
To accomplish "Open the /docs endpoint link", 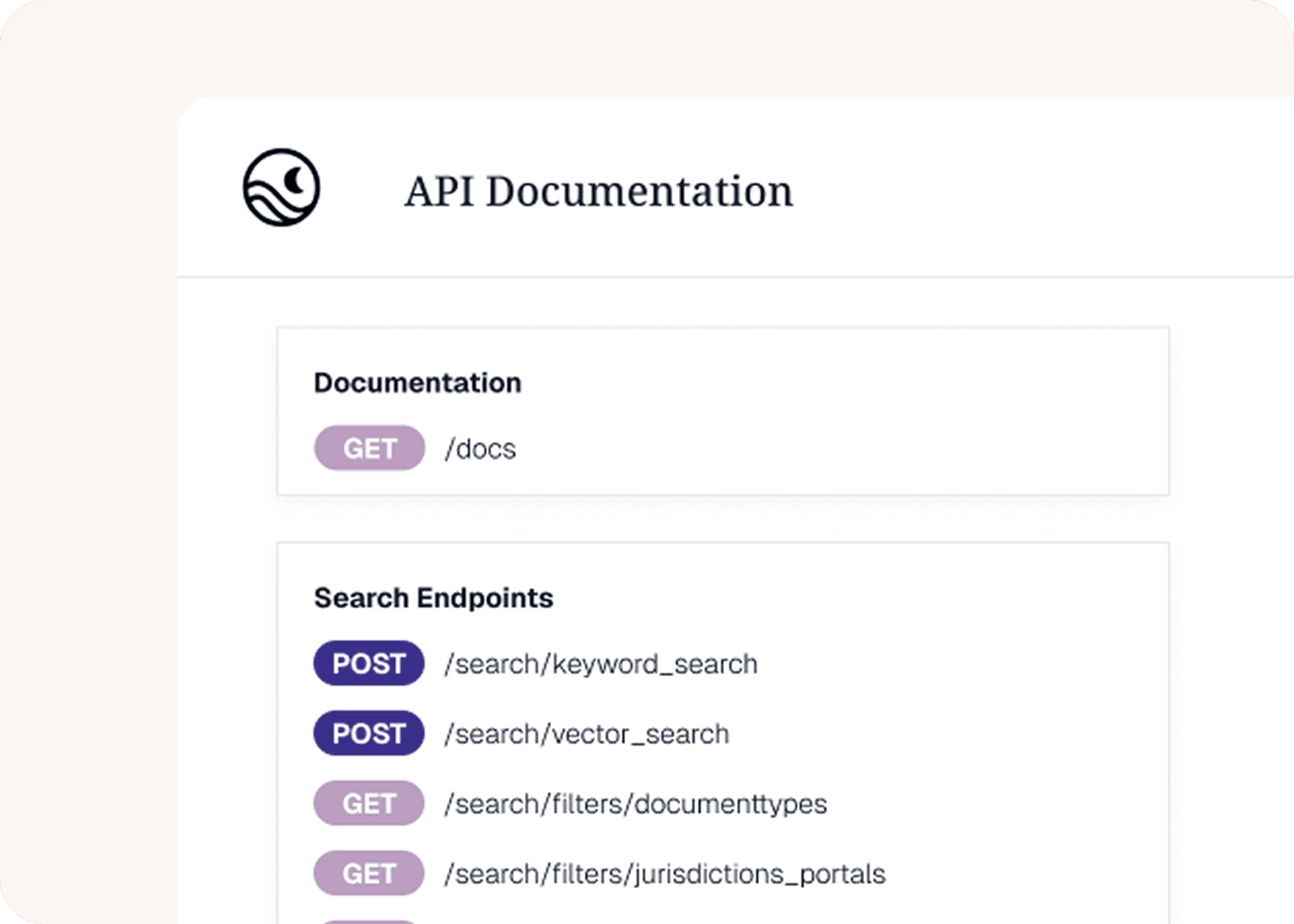I will pyautogui.click(x=480, y=449).
